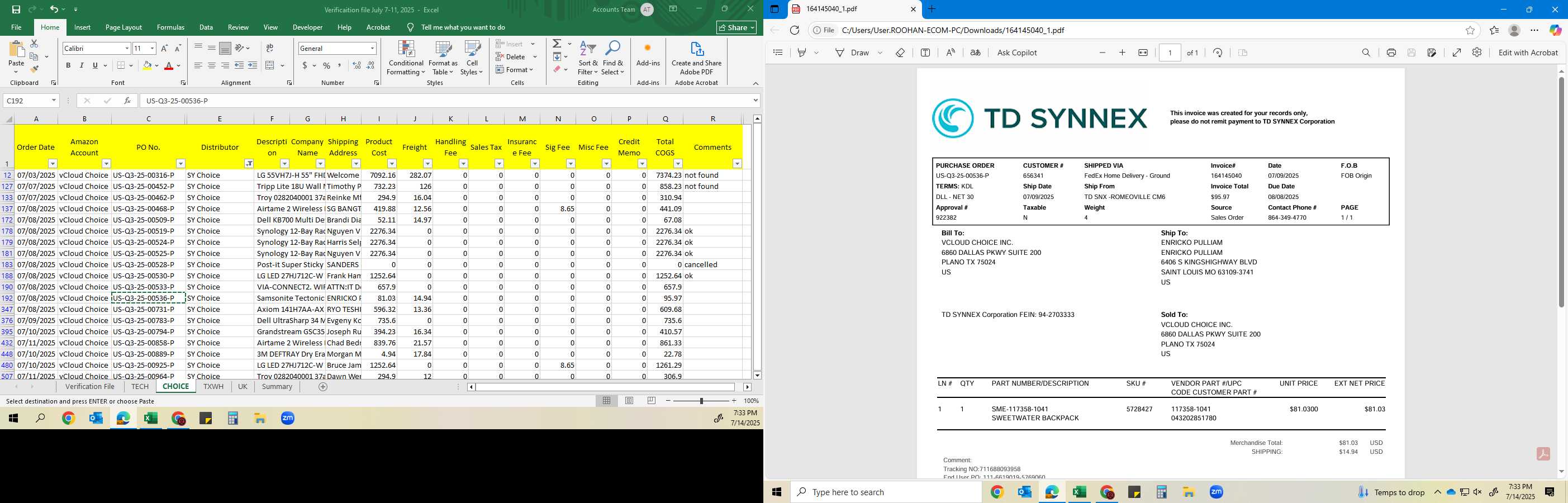1568x503 pixels.
Task: Click the red Font Color swatch
Action: pos(169,65)
